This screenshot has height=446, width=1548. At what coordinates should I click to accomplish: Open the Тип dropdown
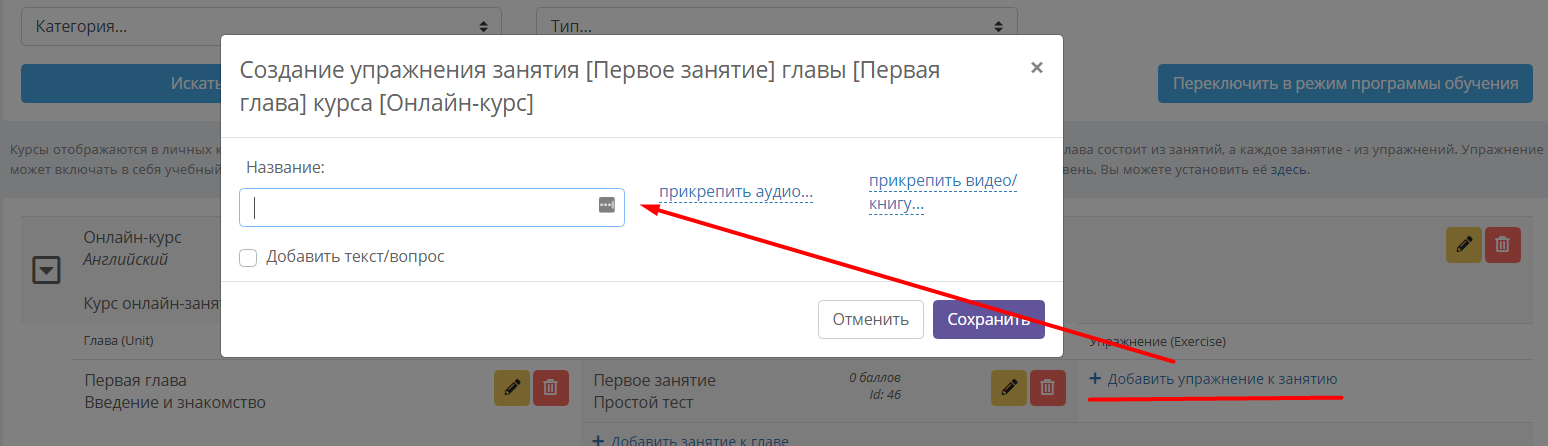[x=776, y=26]
